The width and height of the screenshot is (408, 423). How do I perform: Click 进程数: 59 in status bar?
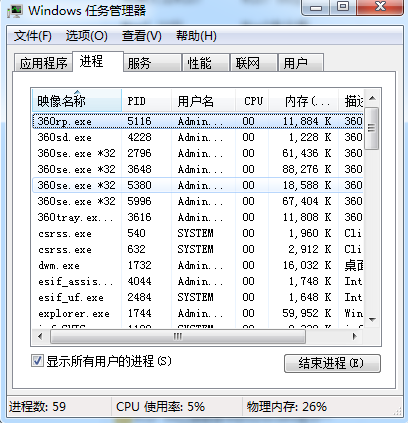coord(37,407)
